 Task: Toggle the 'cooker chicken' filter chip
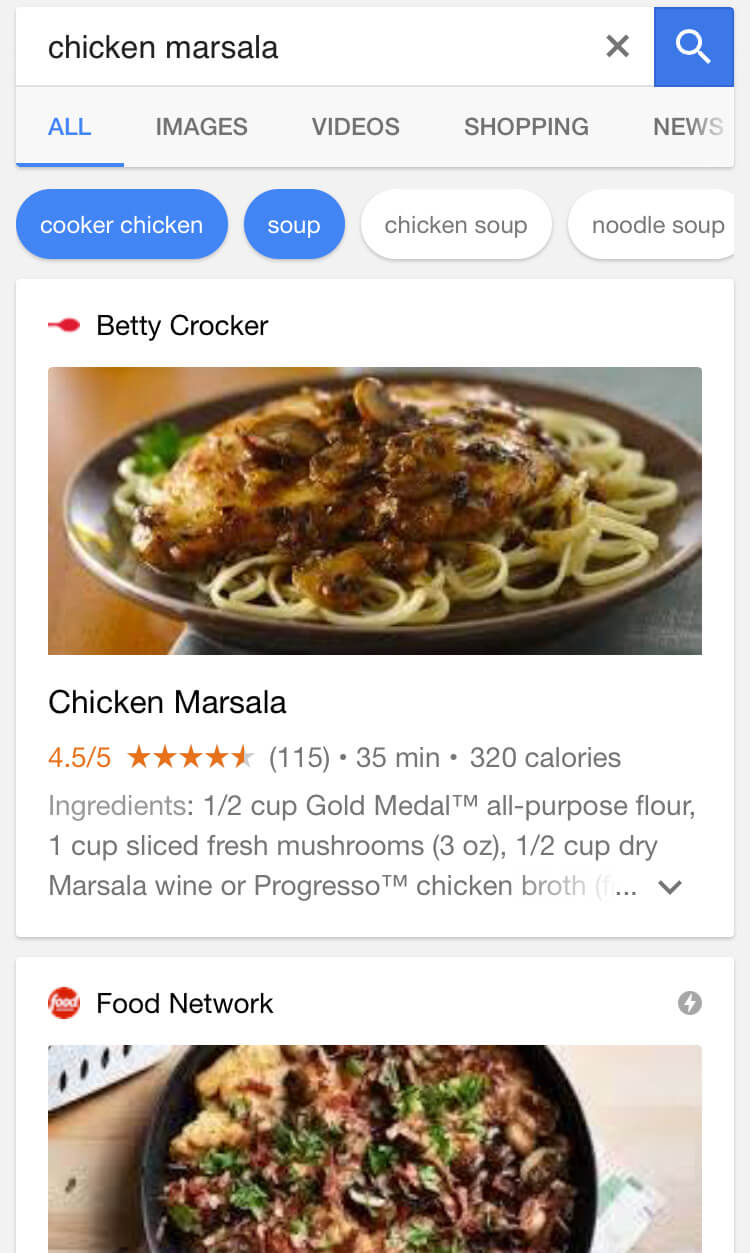coord(121,225)
